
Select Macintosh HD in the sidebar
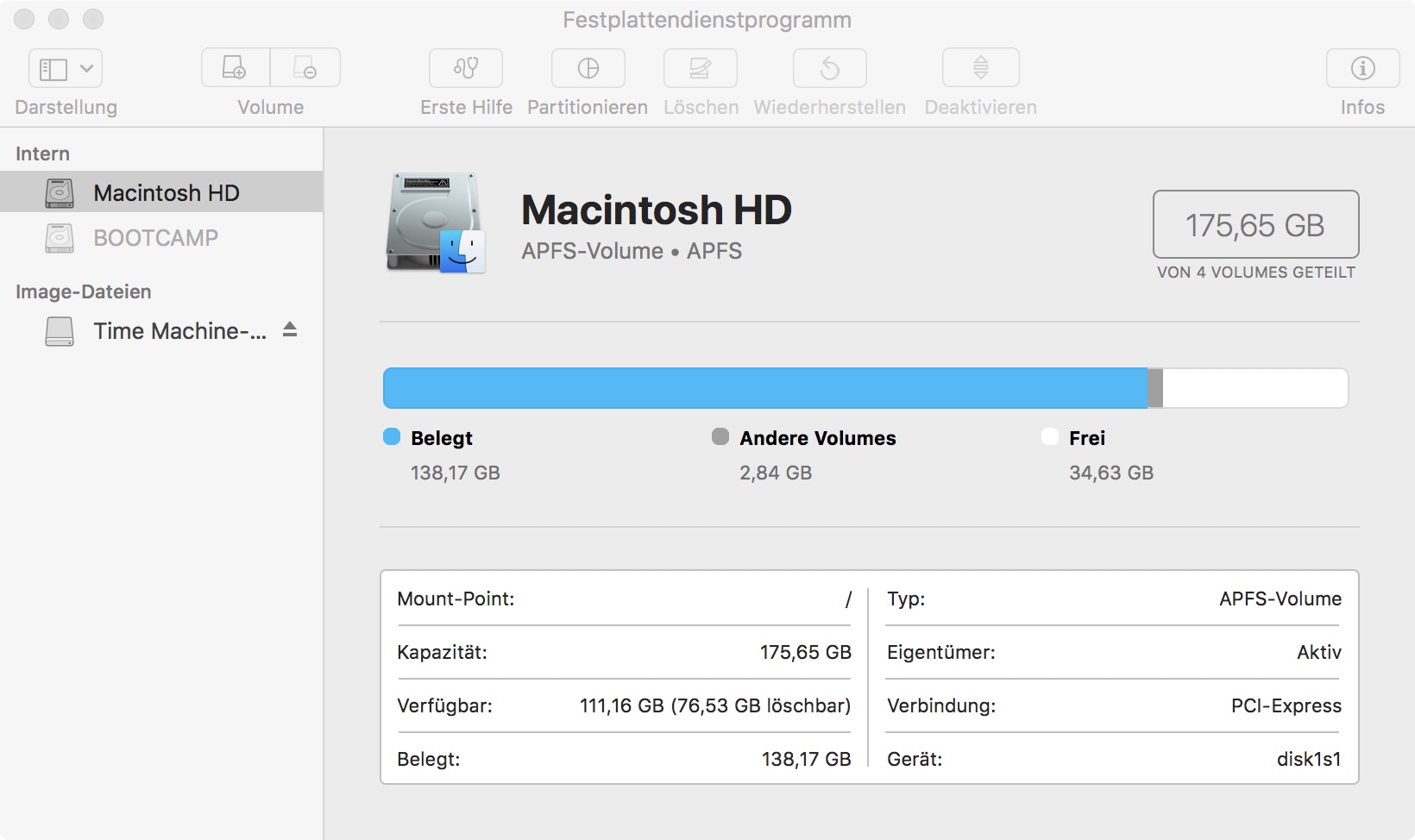(166, 192)
